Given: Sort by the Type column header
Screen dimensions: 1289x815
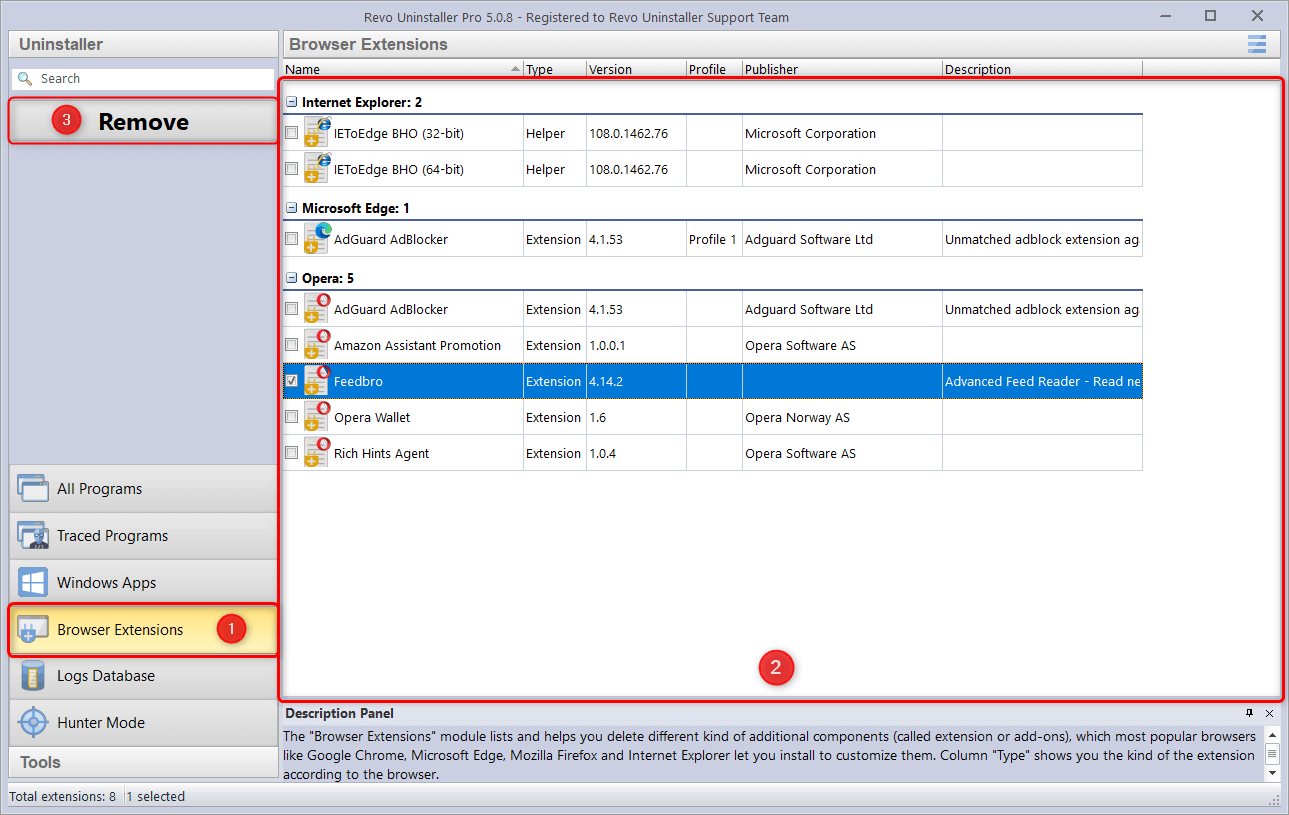Looking at the screenshot, I should click(x=555, y=69).
